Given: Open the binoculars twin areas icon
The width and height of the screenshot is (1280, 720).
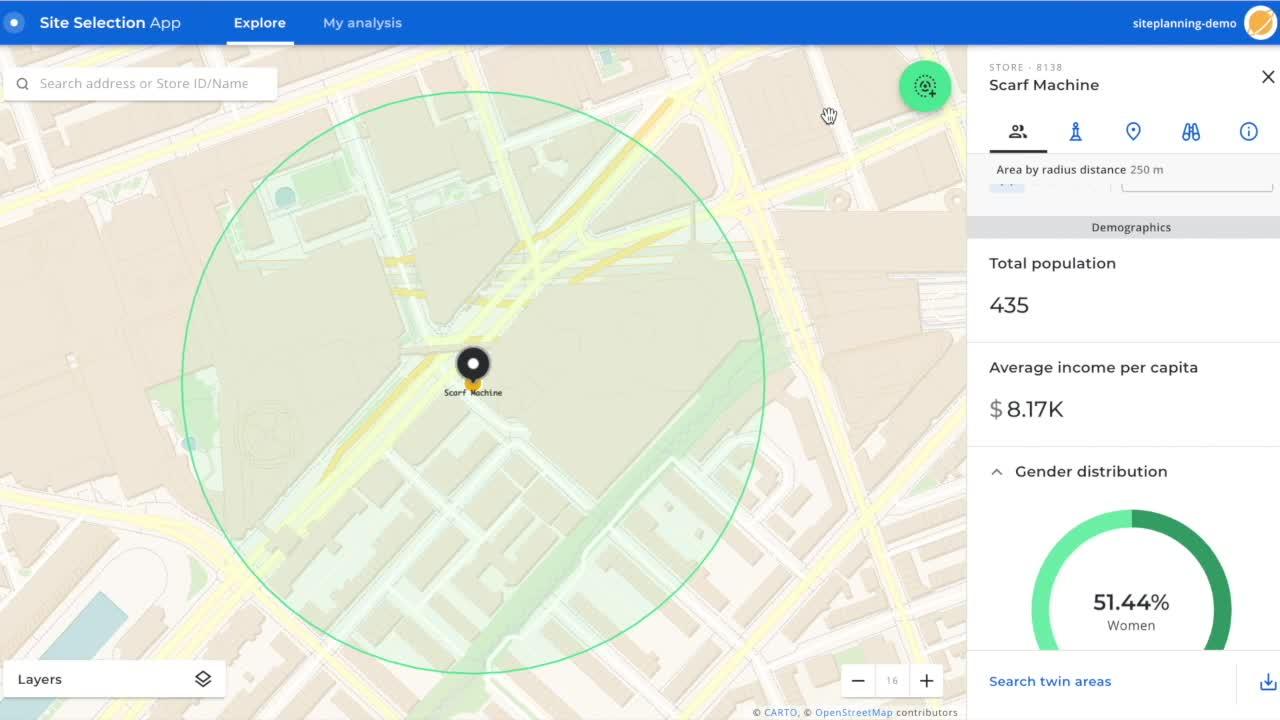Looking at the screenshot, I should 1191,131.
